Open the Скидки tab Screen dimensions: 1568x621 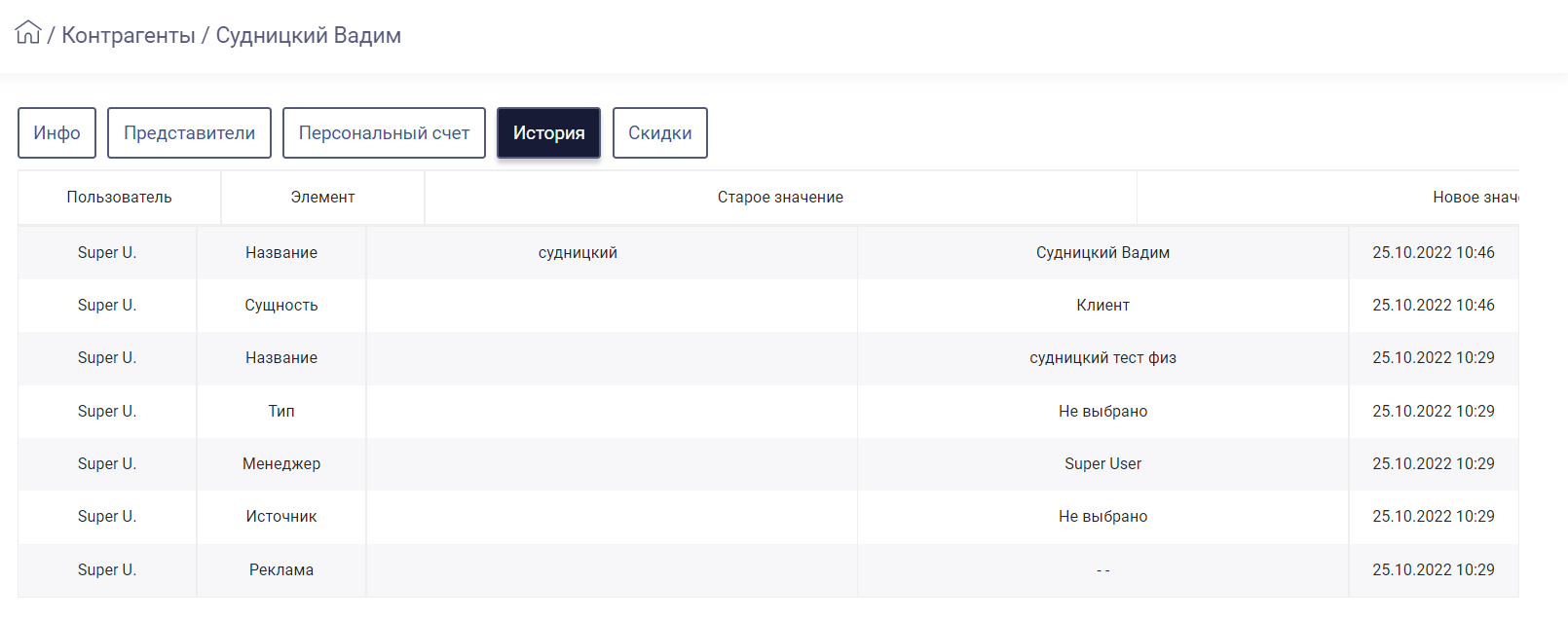(659, 132)
